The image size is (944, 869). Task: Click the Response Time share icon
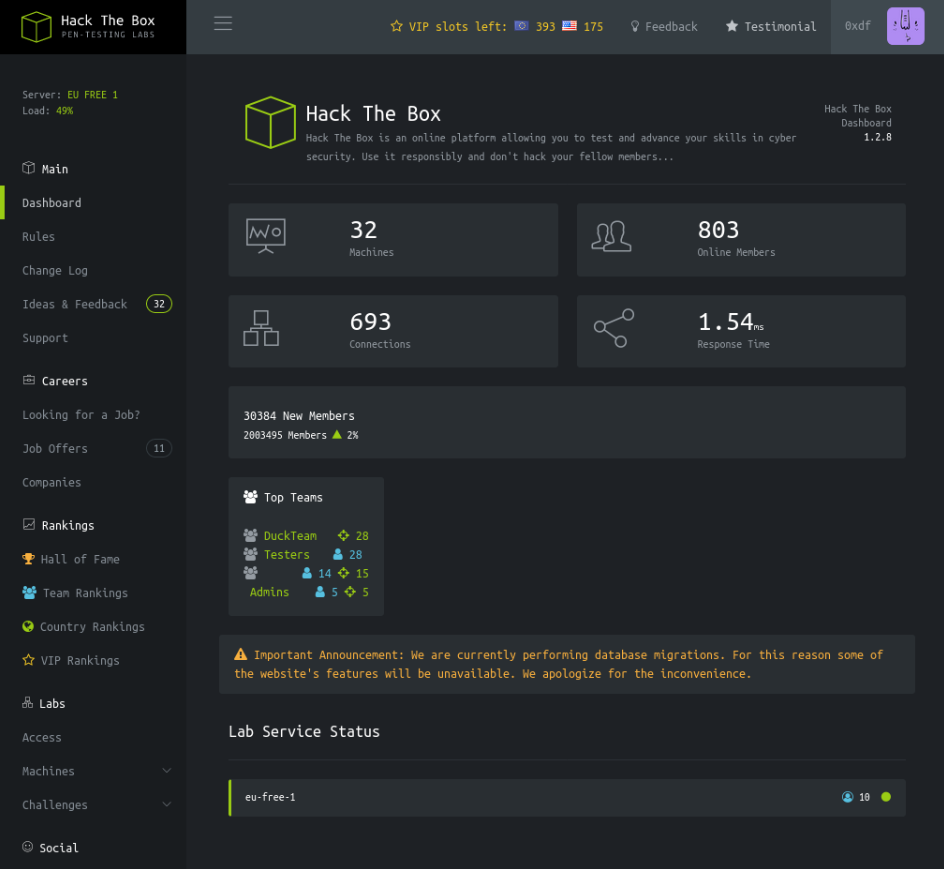[614, 328]
